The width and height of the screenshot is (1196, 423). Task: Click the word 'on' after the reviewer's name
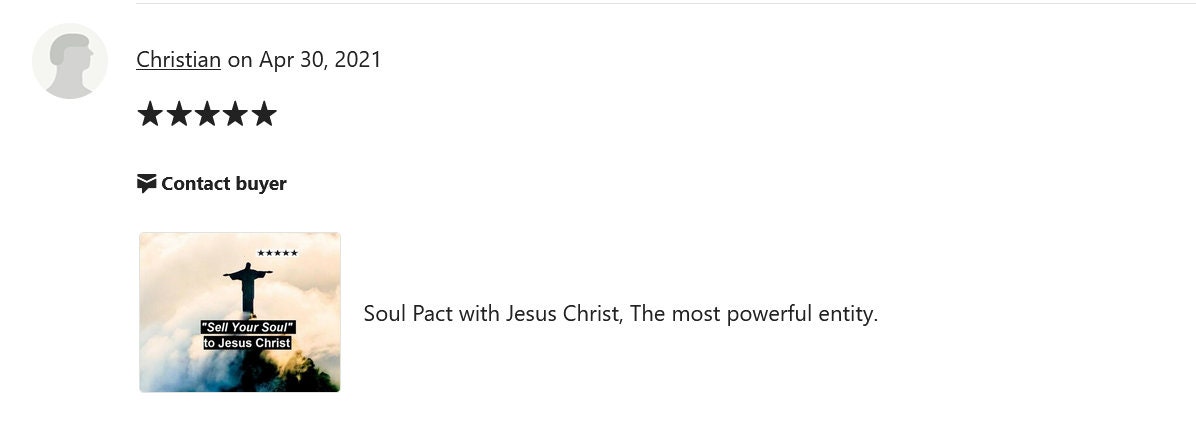click(x=240, y=60)
